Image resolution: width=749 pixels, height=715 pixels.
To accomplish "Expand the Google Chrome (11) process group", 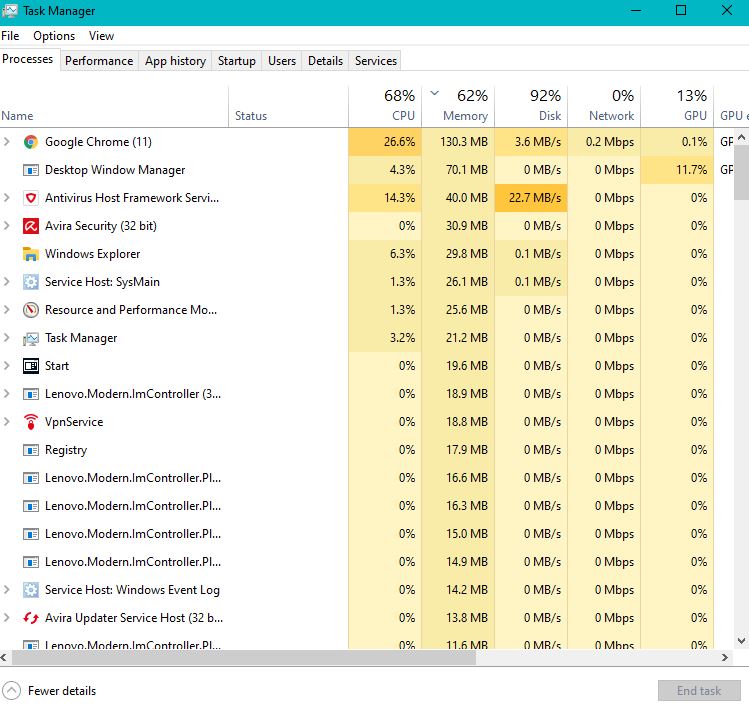I will 7,141.
